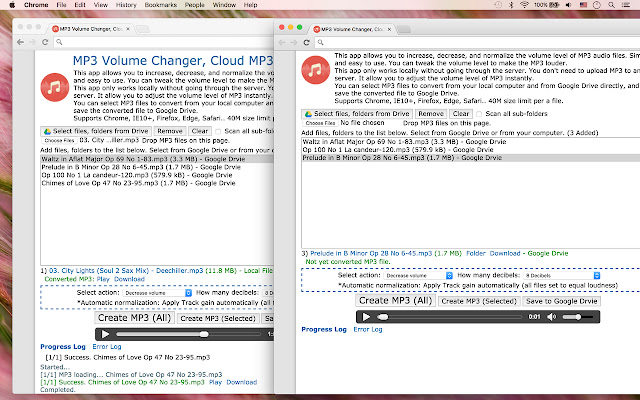This screenshot has height=400, width=640.
Task: Open Select action dropdown in right window
Action: point(418,276)
